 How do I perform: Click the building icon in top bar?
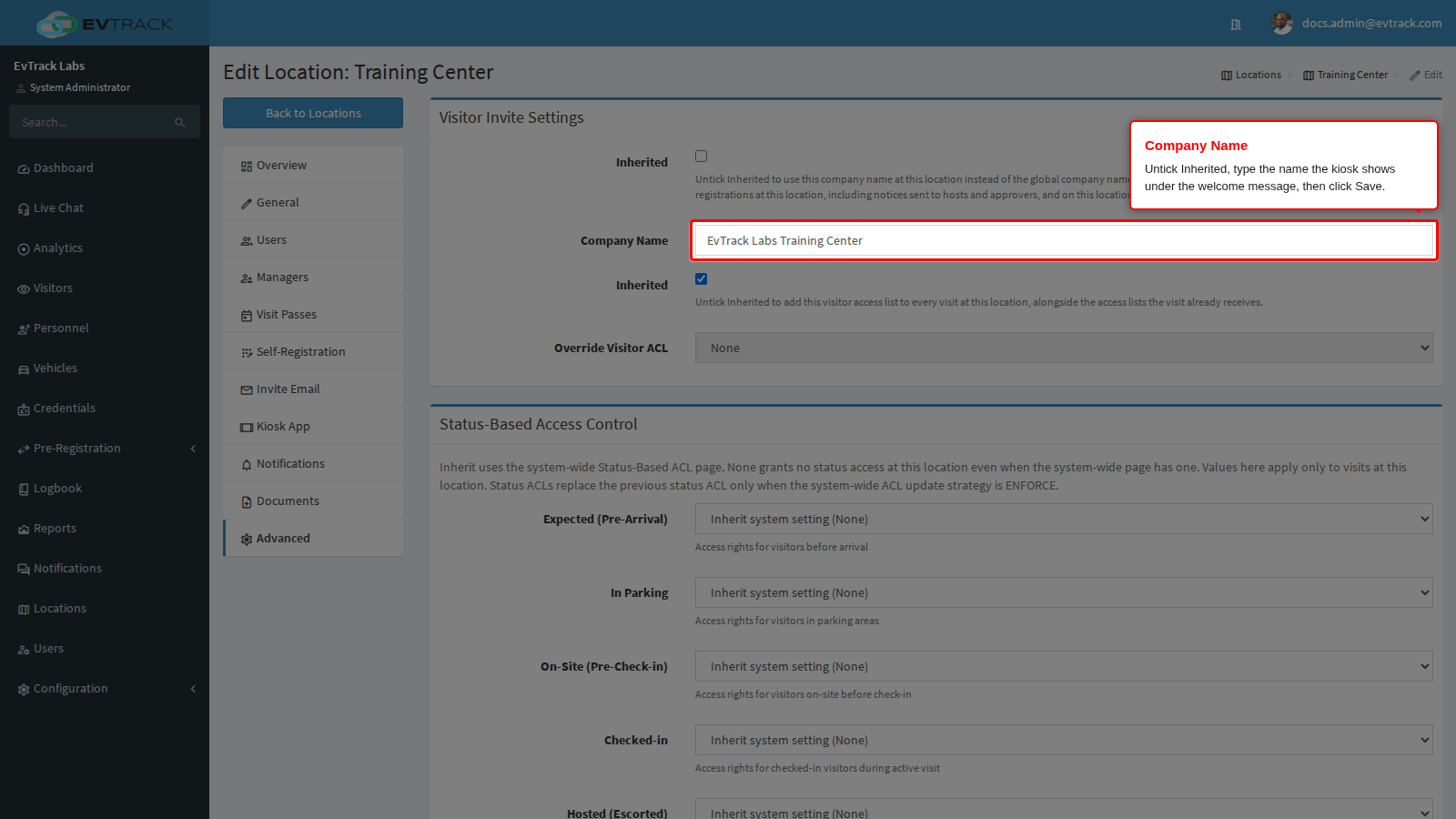[x=1236, y=25]
